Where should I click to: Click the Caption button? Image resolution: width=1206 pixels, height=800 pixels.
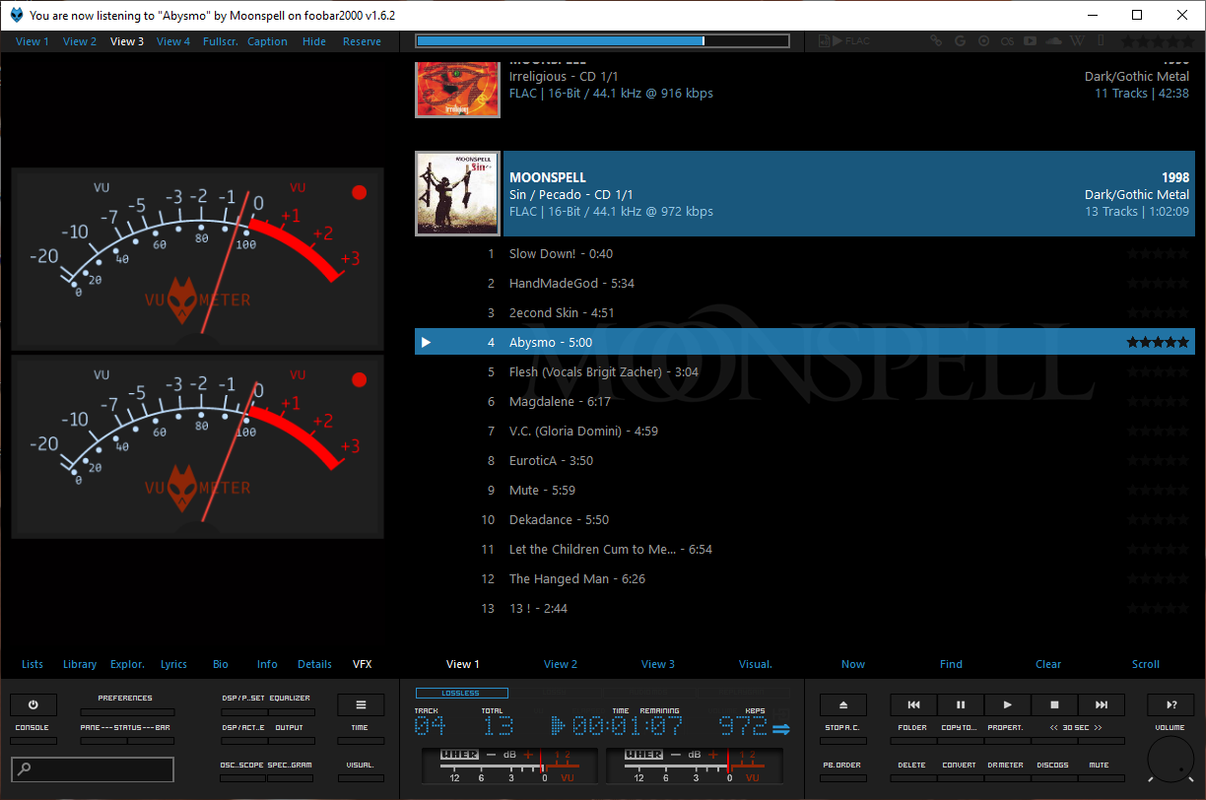click(267, 42)
